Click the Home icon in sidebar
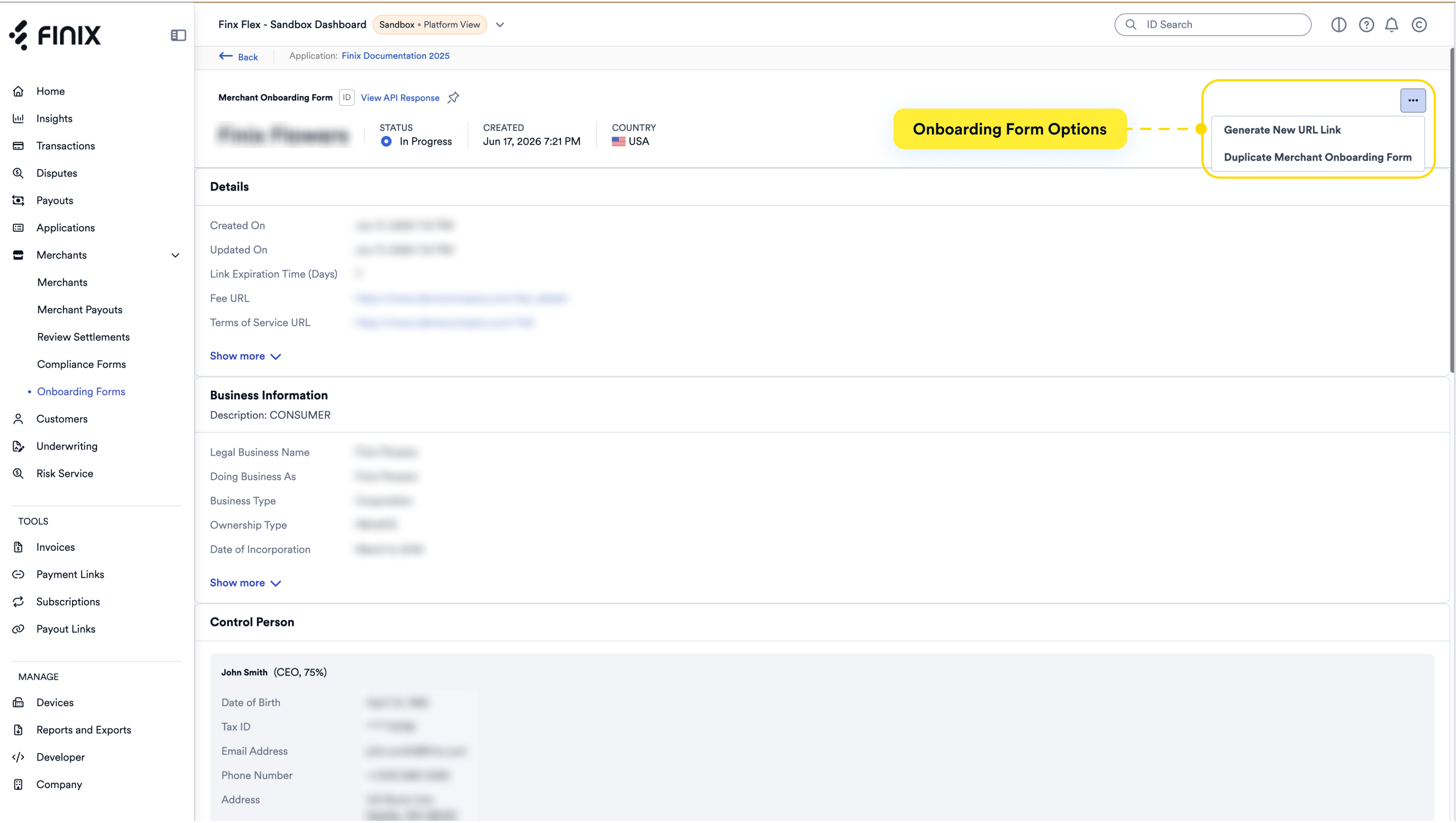 pyautogui.click(x=18, y=91)
